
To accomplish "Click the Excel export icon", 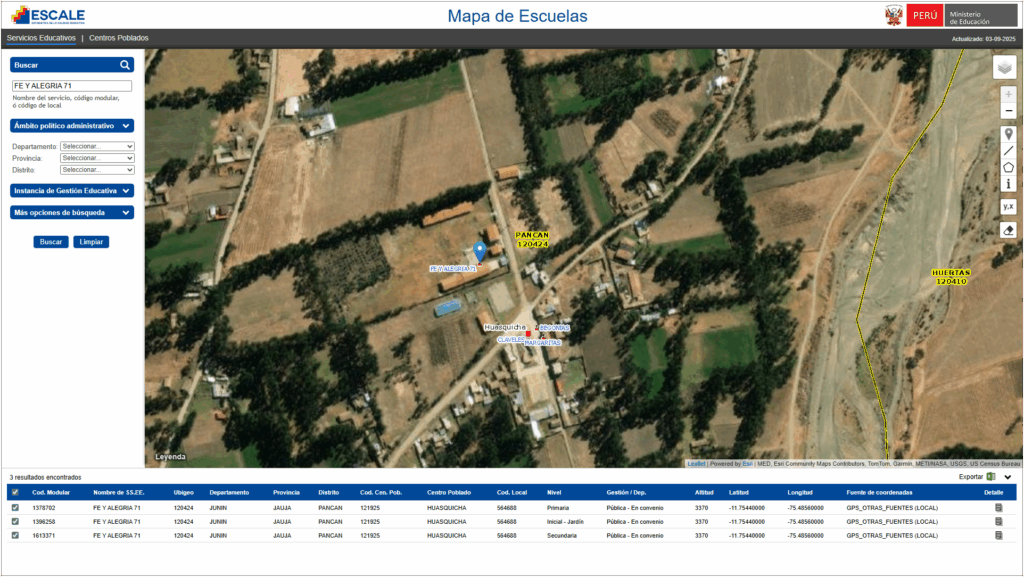I will 991,477.
